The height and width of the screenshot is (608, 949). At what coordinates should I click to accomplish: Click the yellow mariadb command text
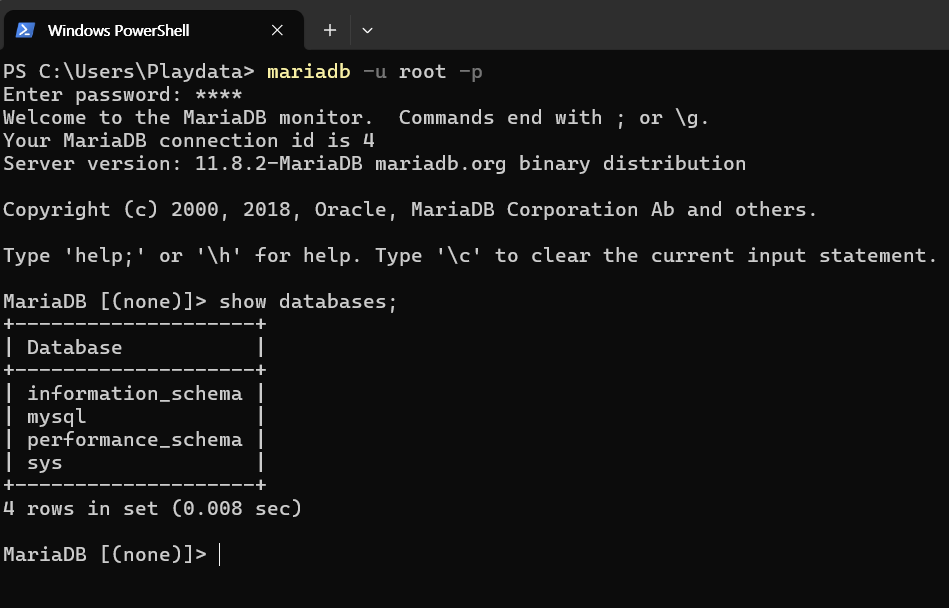click(x=309, y=71)
